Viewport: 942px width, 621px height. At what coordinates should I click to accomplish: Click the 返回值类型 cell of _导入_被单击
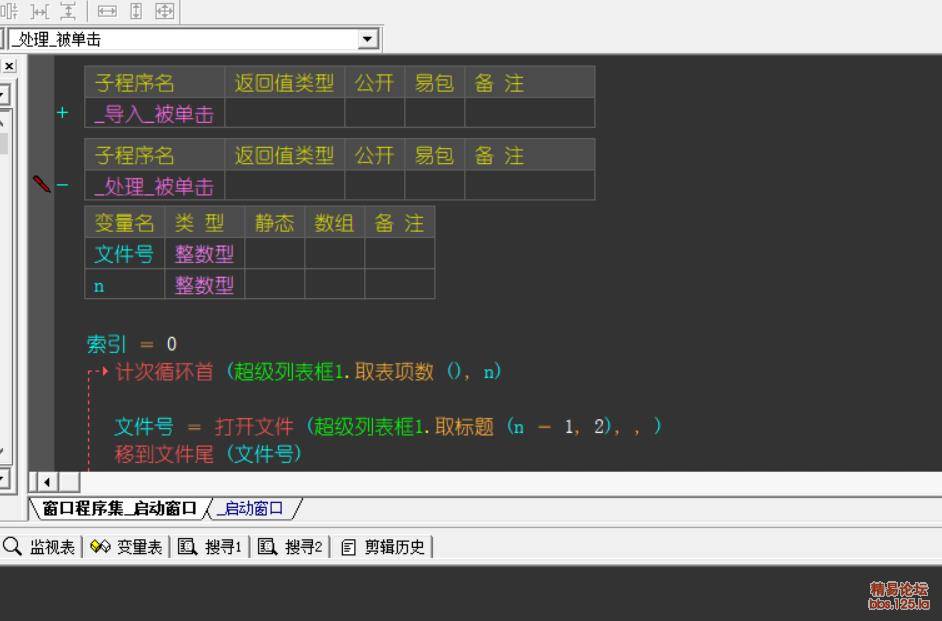click(285, 114)
